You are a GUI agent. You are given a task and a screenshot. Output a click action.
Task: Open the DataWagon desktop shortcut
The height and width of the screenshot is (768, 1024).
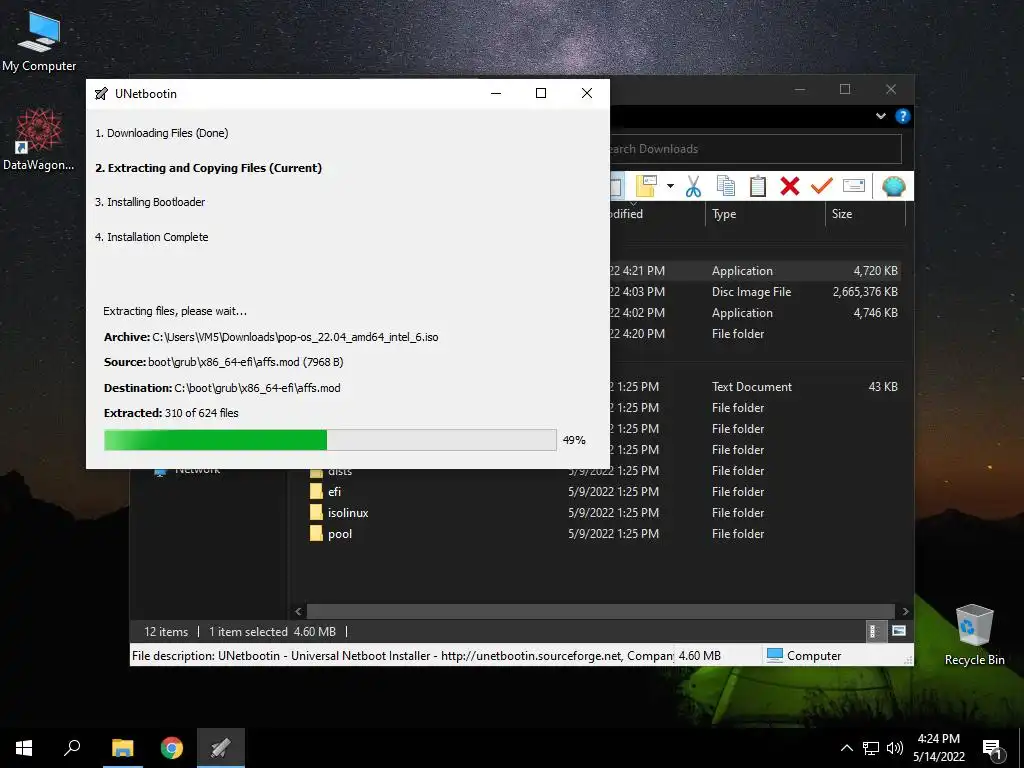(x=39, y=139)
